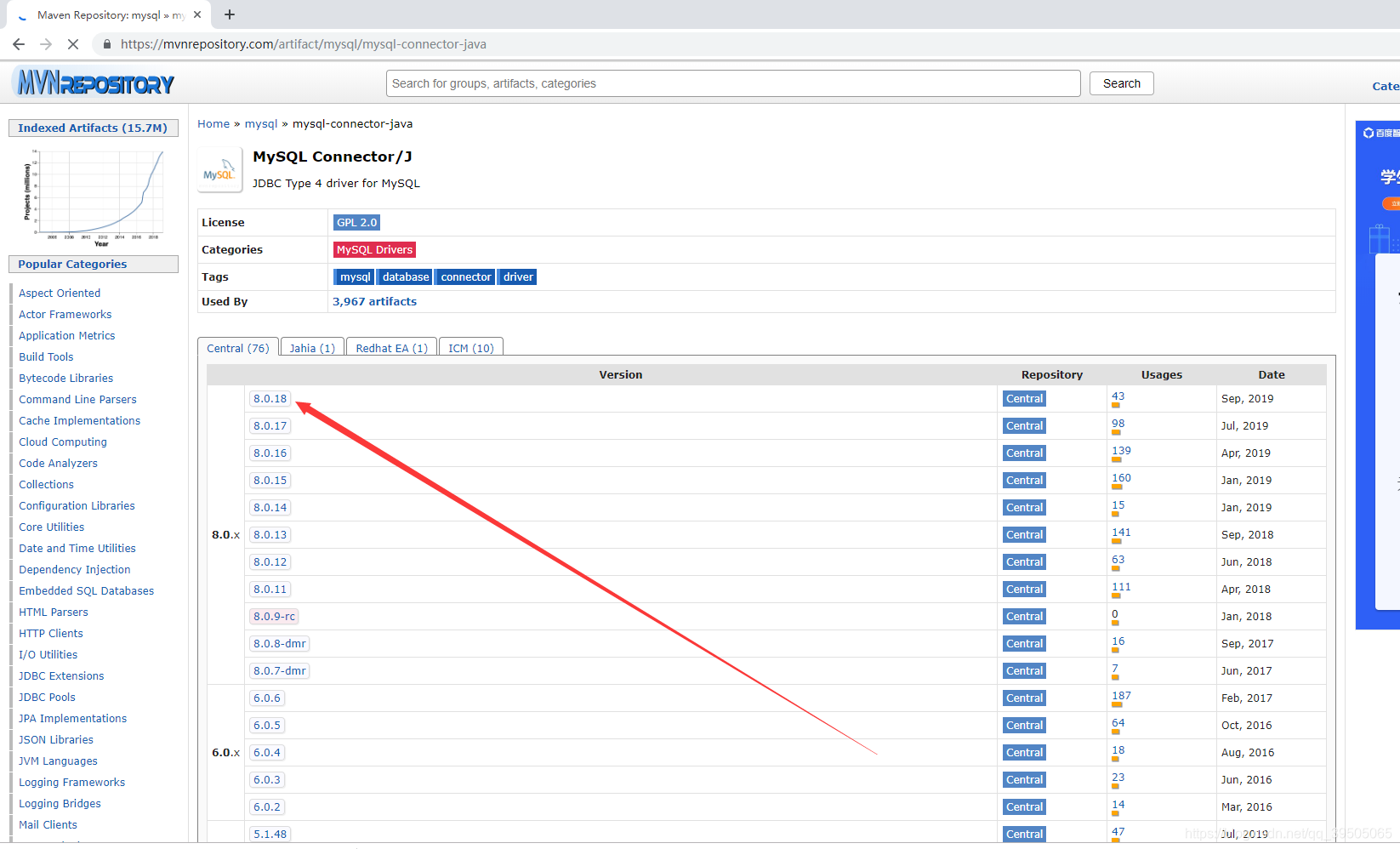
Task: Open version 8.0.13
Action: point(270,534)
